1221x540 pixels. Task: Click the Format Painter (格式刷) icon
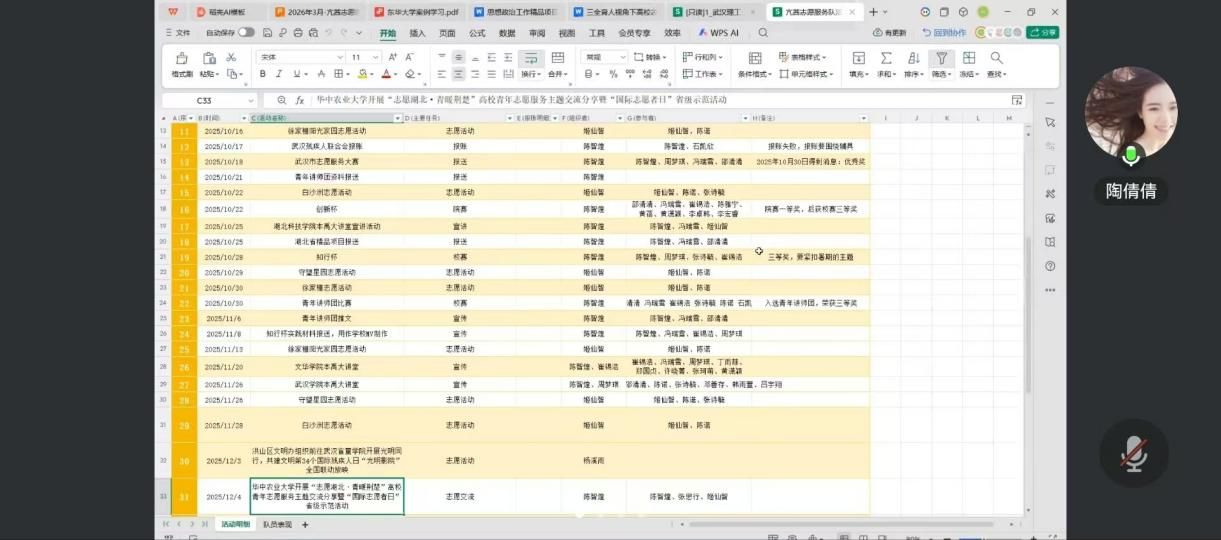(x=182, y=59)
